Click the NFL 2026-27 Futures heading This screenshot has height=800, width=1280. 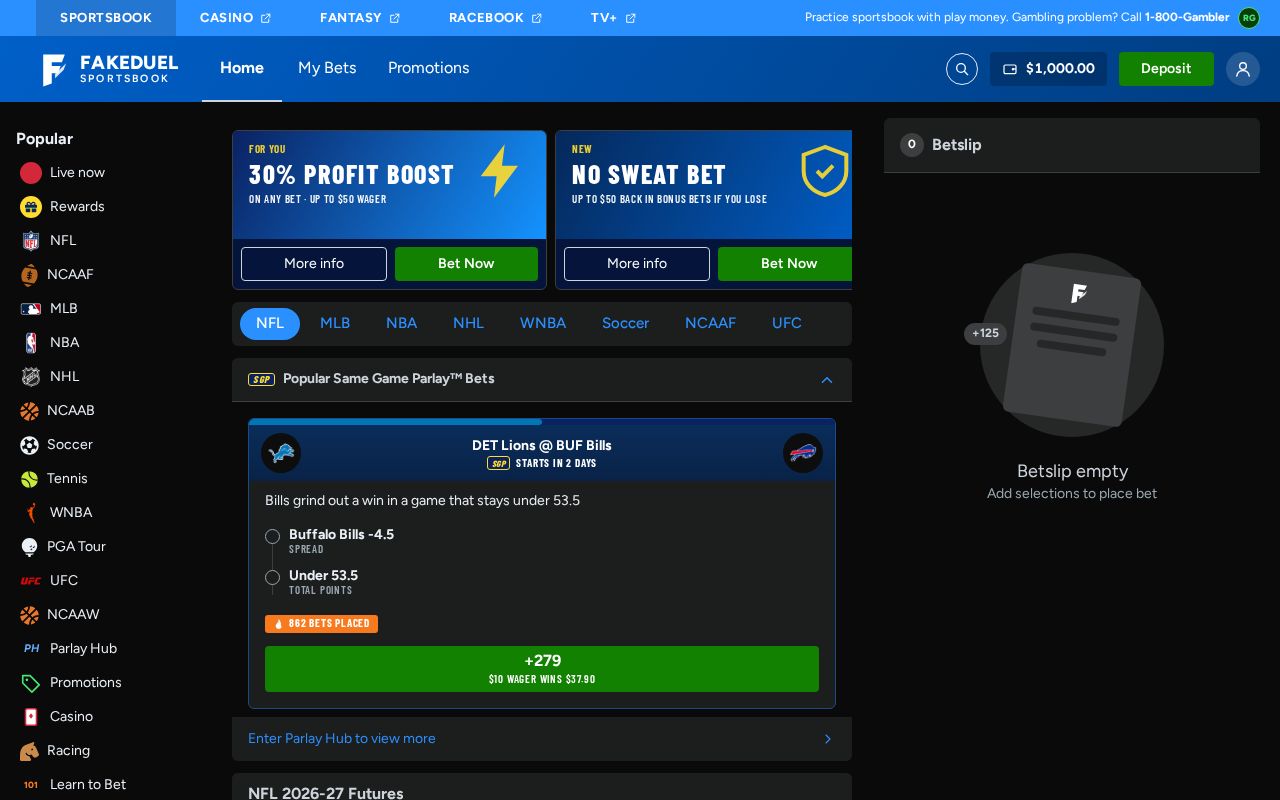326,793
